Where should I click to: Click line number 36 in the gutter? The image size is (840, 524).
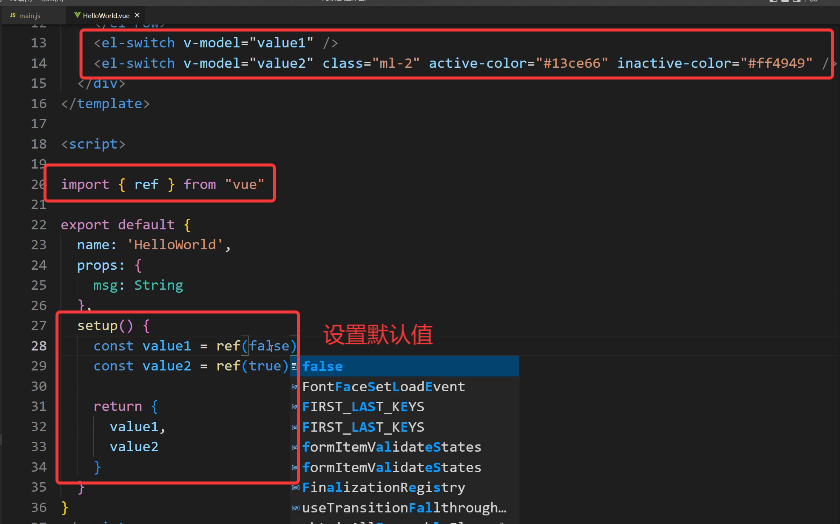39,507
